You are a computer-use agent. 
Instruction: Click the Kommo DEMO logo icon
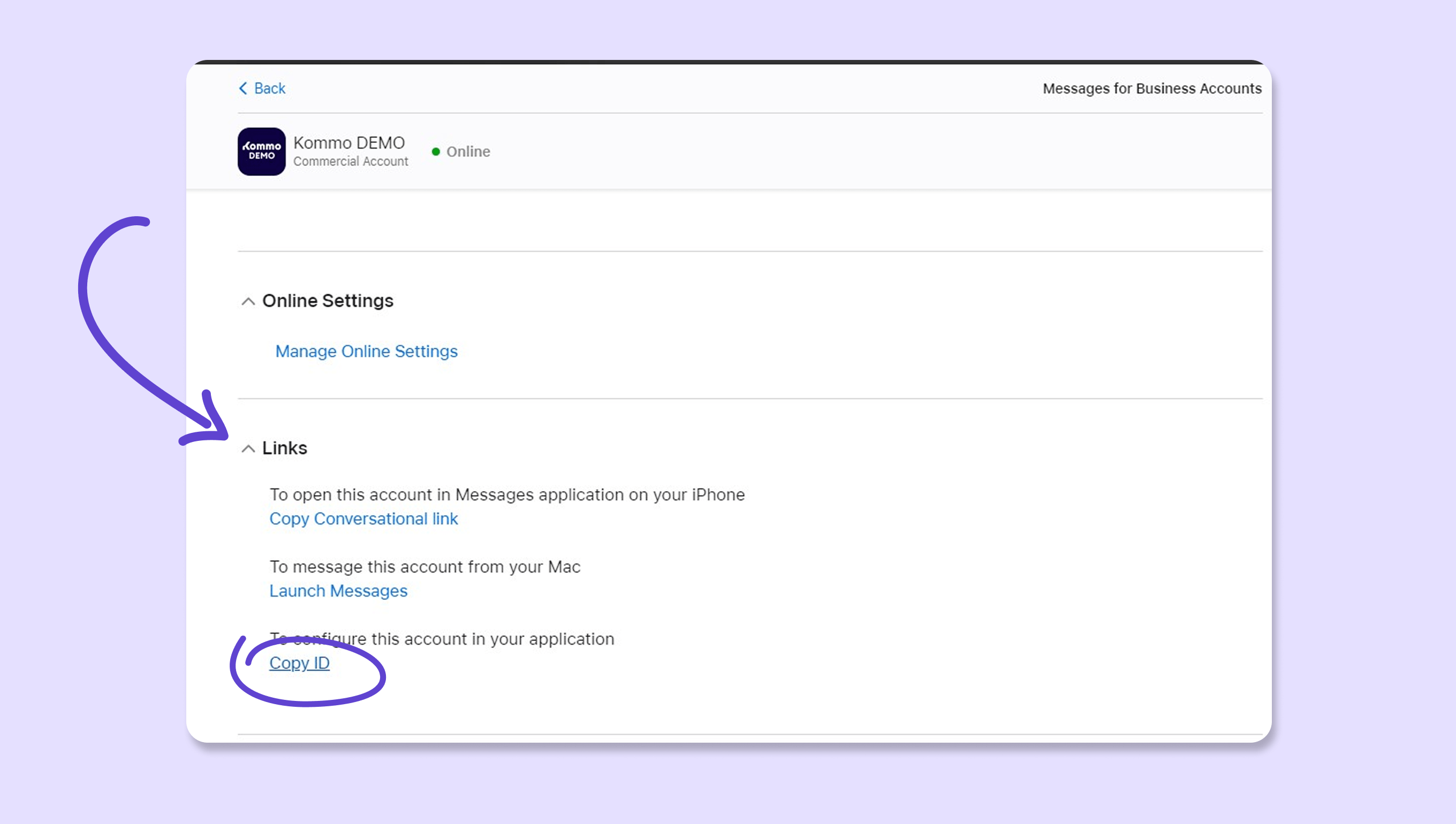(262, 151)
